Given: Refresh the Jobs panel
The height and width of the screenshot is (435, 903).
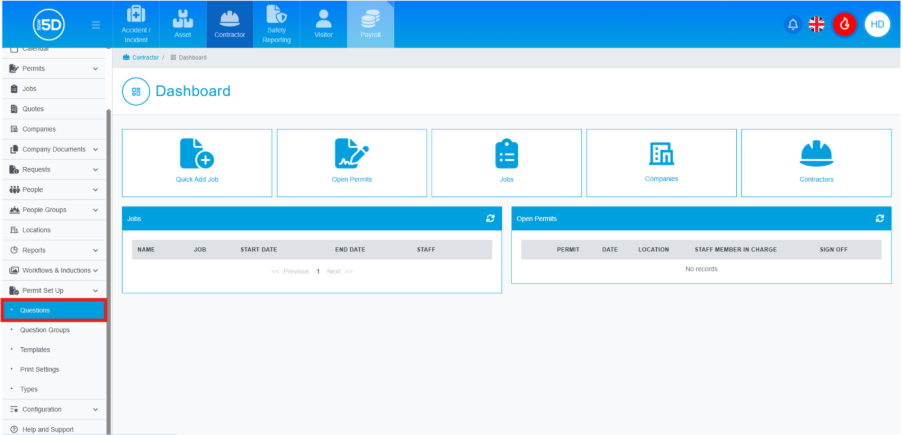Looking at the screenshot, I should coord(490,218).
